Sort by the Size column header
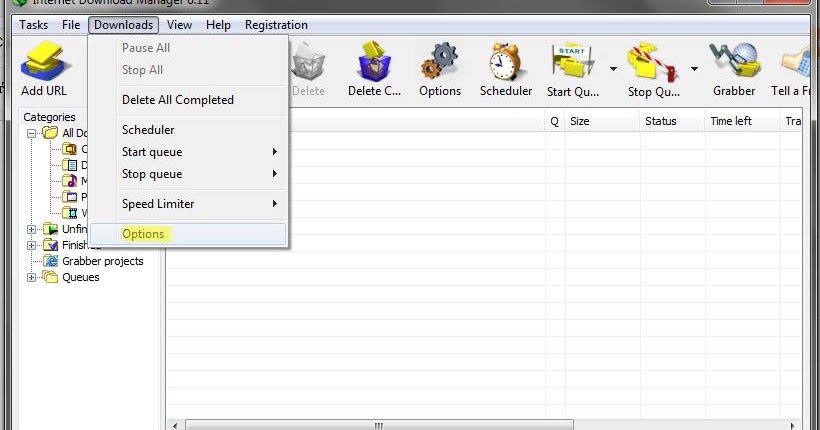This screenshot has width=820, height=430. pyautogui.click(x=602, y=121)
